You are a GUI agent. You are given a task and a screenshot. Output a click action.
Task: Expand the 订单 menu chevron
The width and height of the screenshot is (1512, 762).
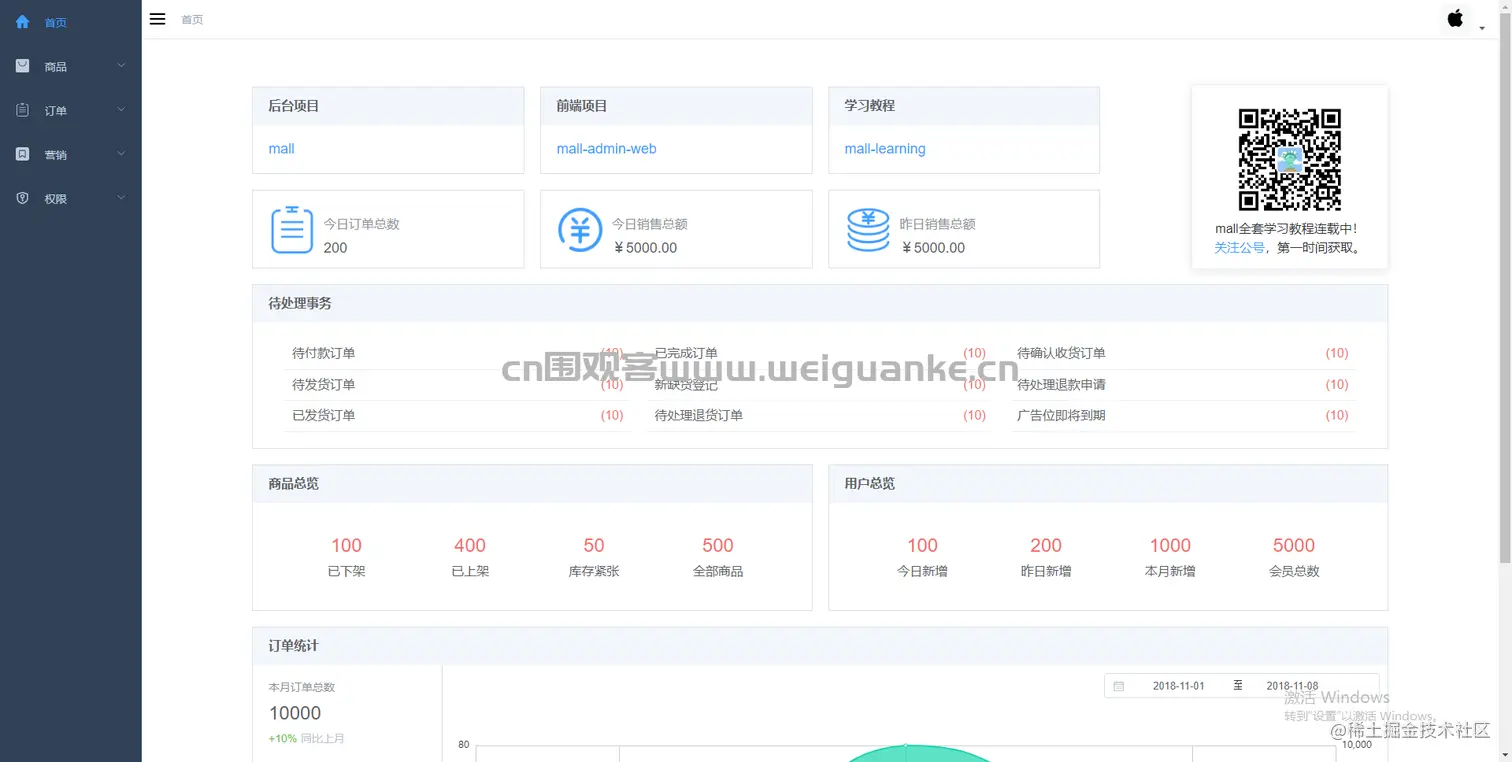click(121, 110)
